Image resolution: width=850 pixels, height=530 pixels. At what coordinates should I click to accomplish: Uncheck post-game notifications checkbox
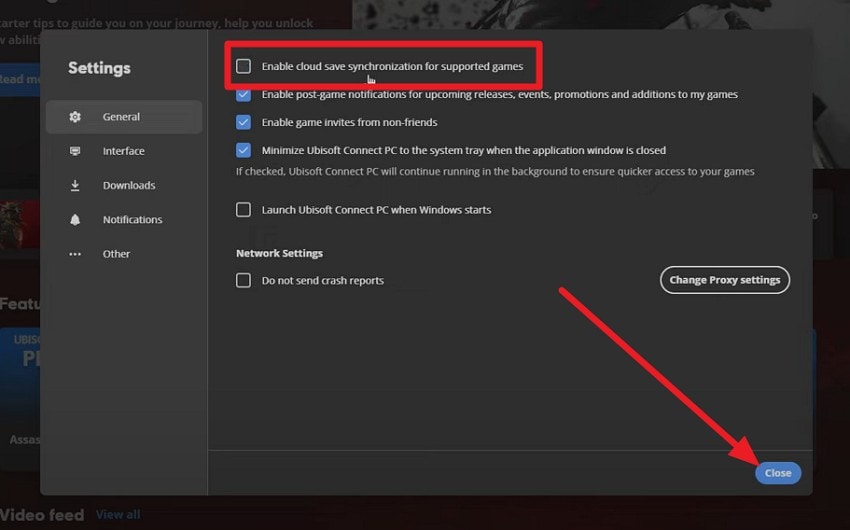pyautogui.click(x=243, y=94)
